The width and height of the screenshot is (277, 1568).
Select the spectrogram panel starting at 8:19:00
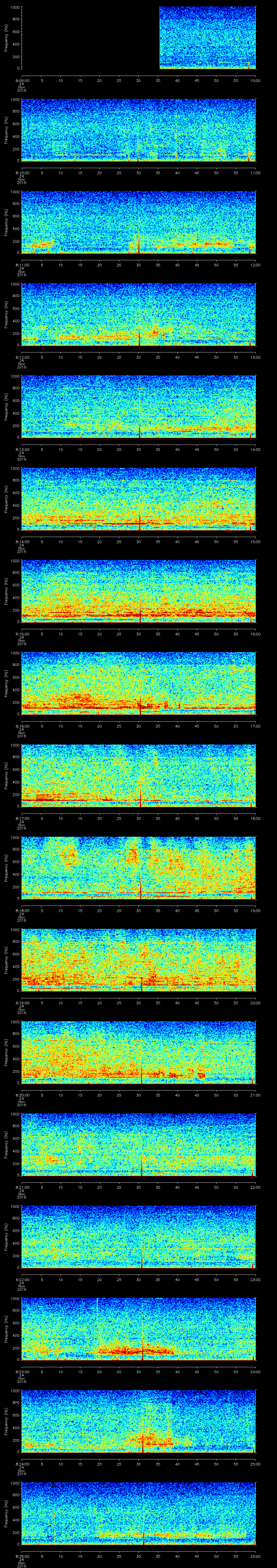pos(139,960)
